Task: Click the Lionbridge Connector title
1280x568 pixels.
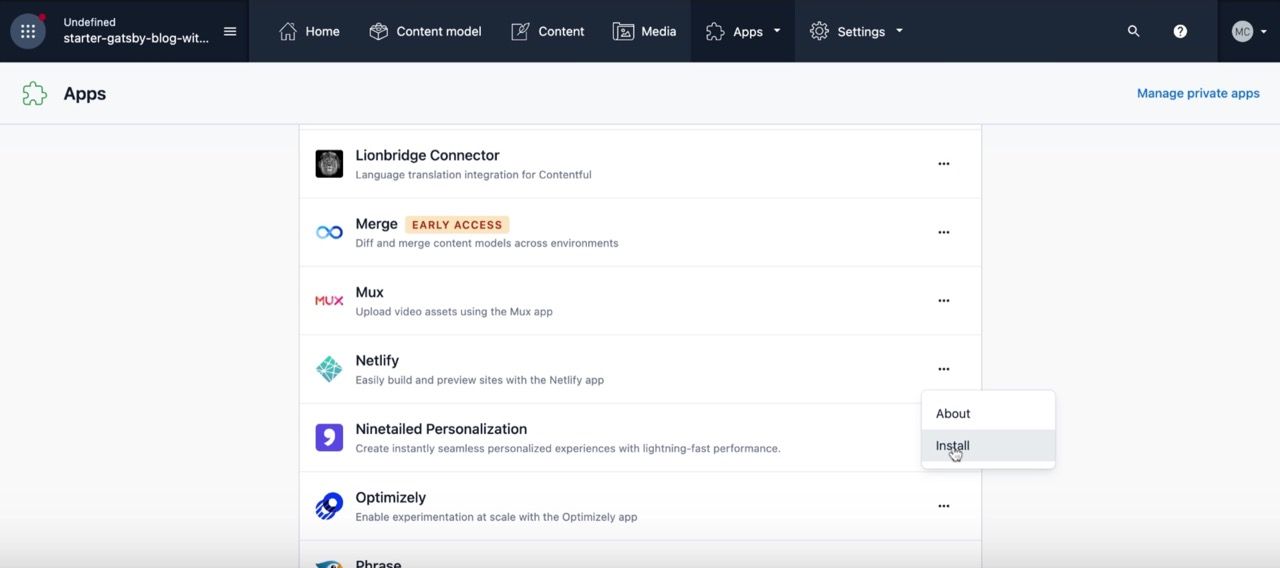Action: tap(427, 155)
